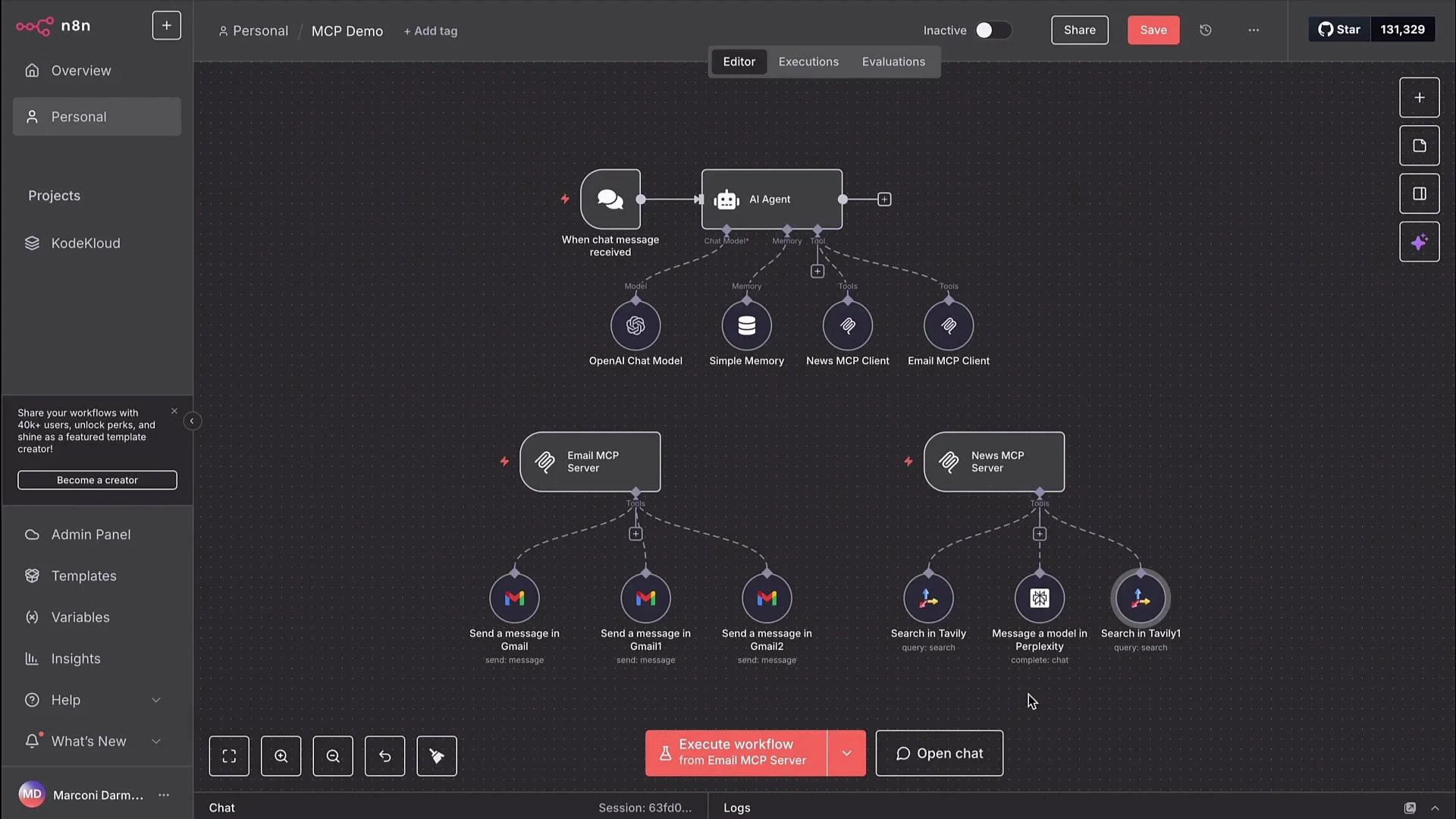Viewport: 1456px width, 819px height.
Task: Open the AI assistant sparkle button
Action: click(1419, 242)
